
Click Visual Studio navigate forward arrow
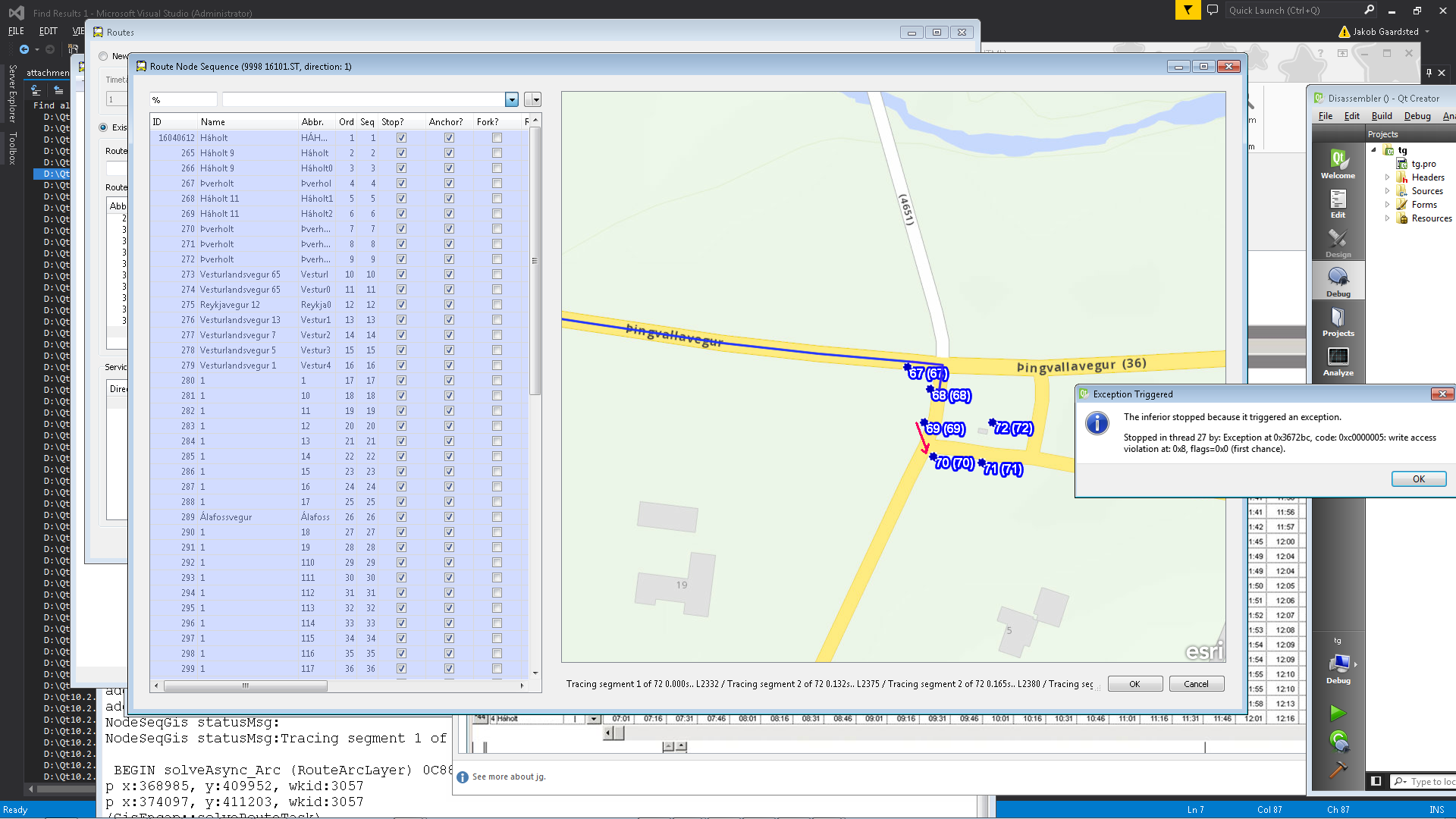point(50,49)
